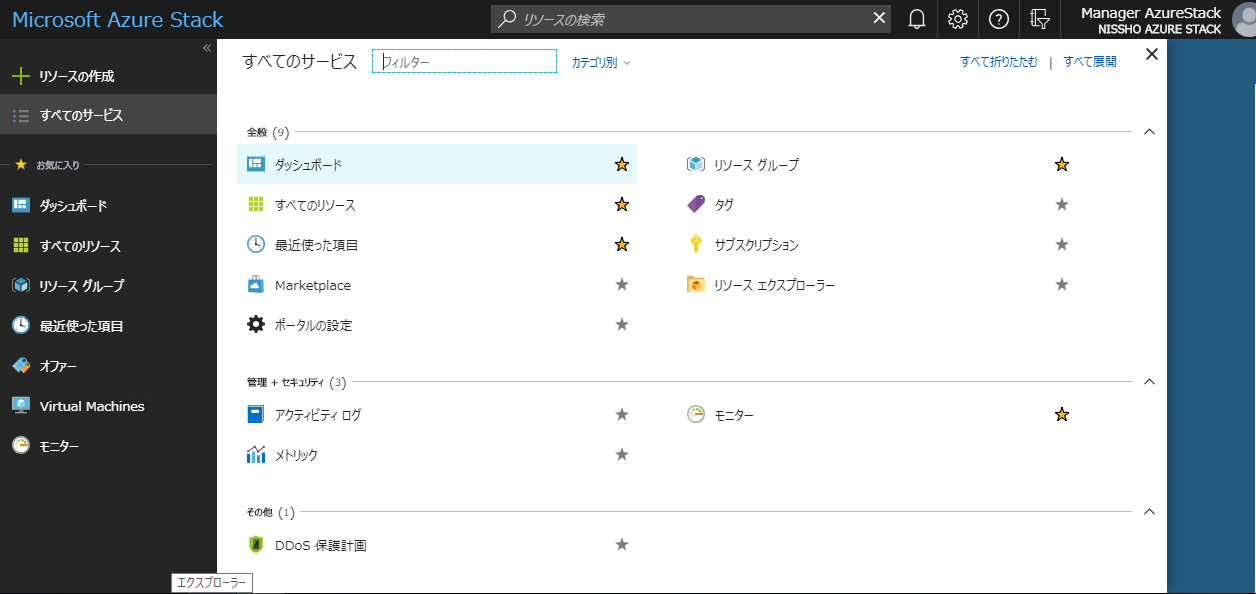This screenshot has width=1256, height=594.
Task: Click the DDoS 保護計画 shield icon
Action: click(x=256, y=545)
